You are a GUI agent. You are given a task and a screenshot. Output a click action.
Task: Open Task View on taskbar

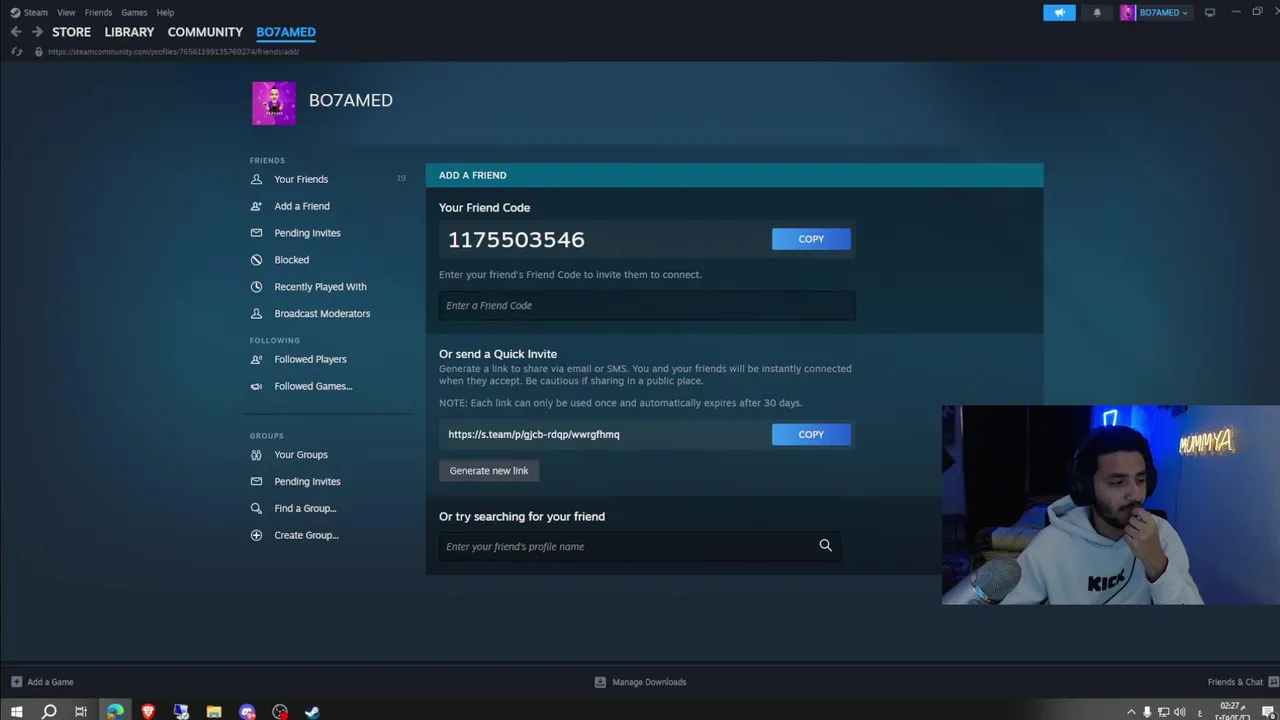(x=81, y=712)
